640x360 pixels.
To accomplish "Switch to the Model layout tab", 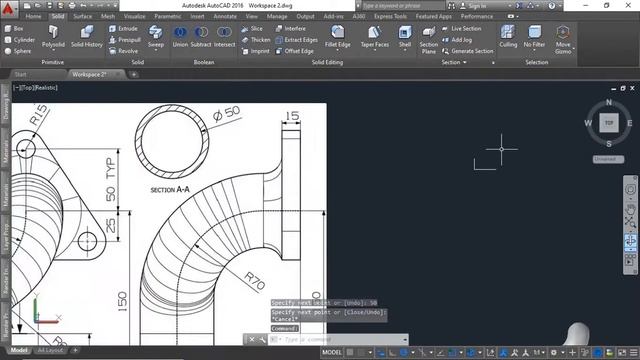I will point(19,350).
